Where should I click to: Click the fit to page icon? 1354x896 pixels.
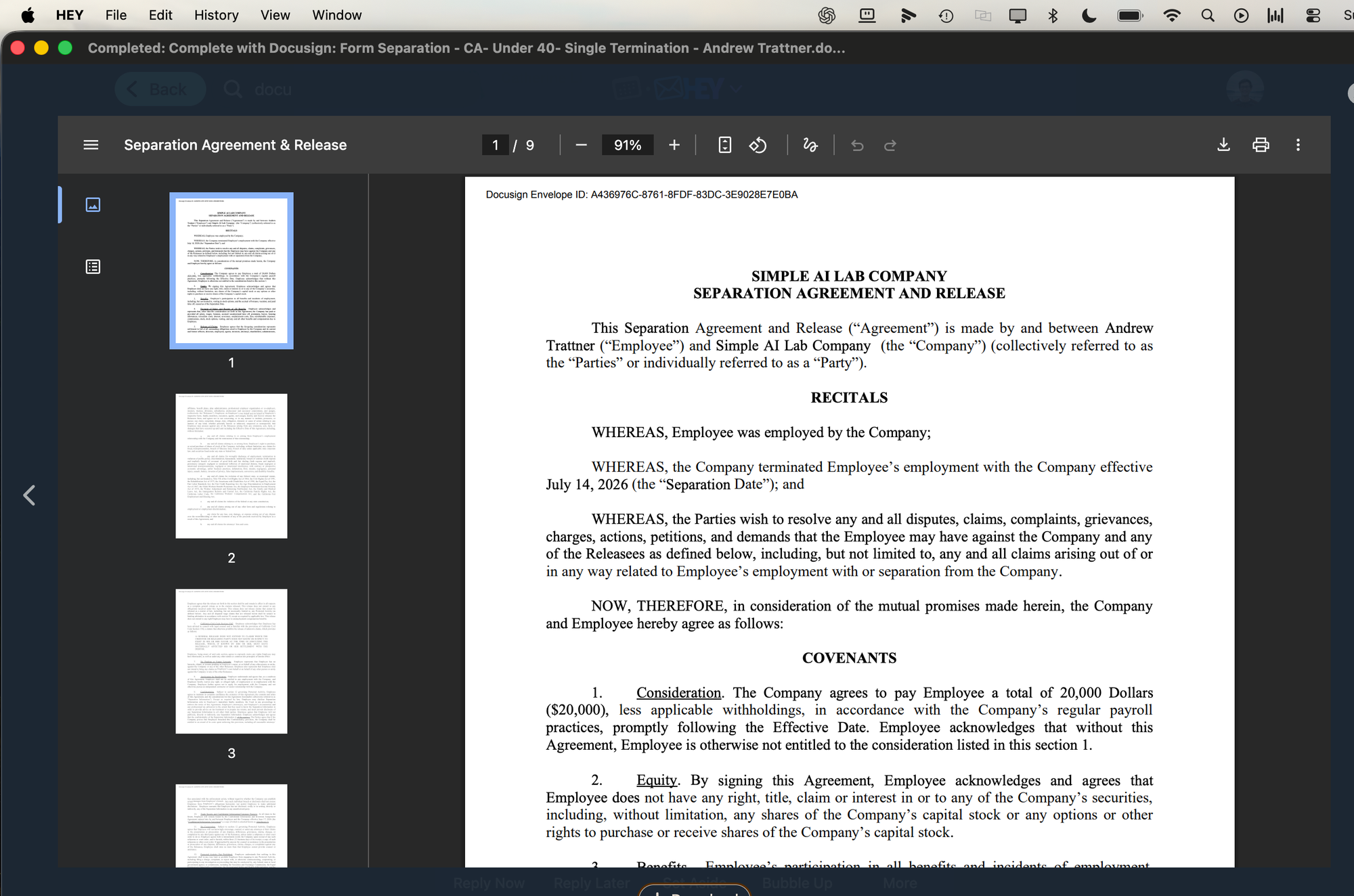coord(724,145)
